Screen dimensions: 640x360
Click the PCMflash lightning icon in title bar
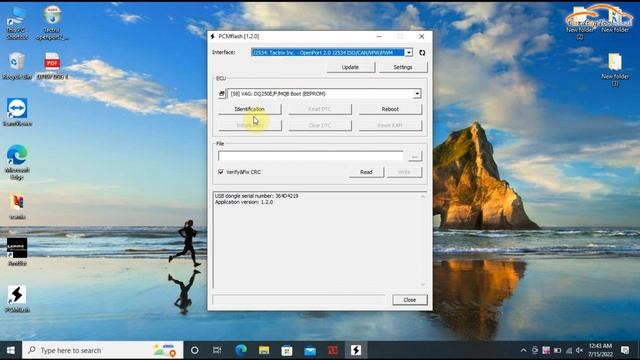pyautogui.click(x=213, y=36)
